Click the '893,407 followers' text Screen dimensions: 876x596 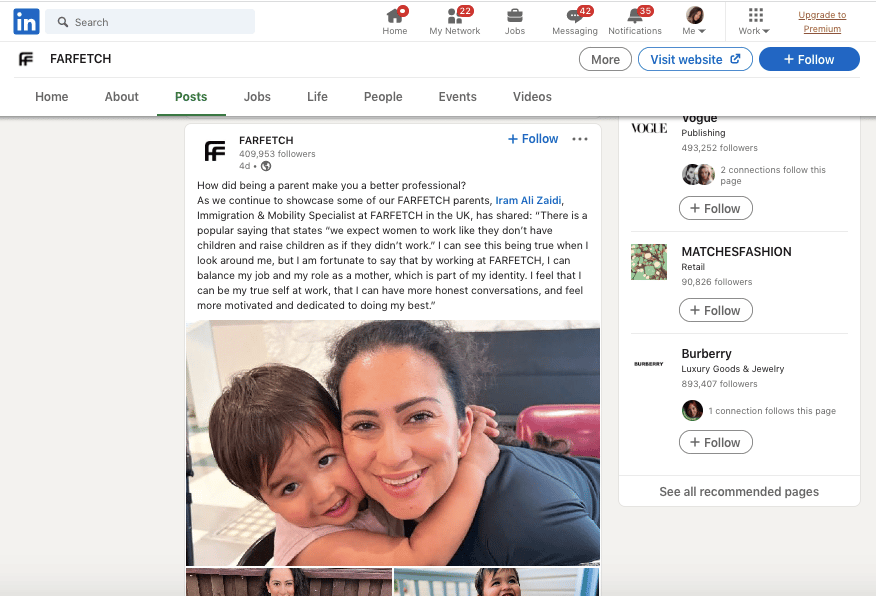click(x=719, y=384)
